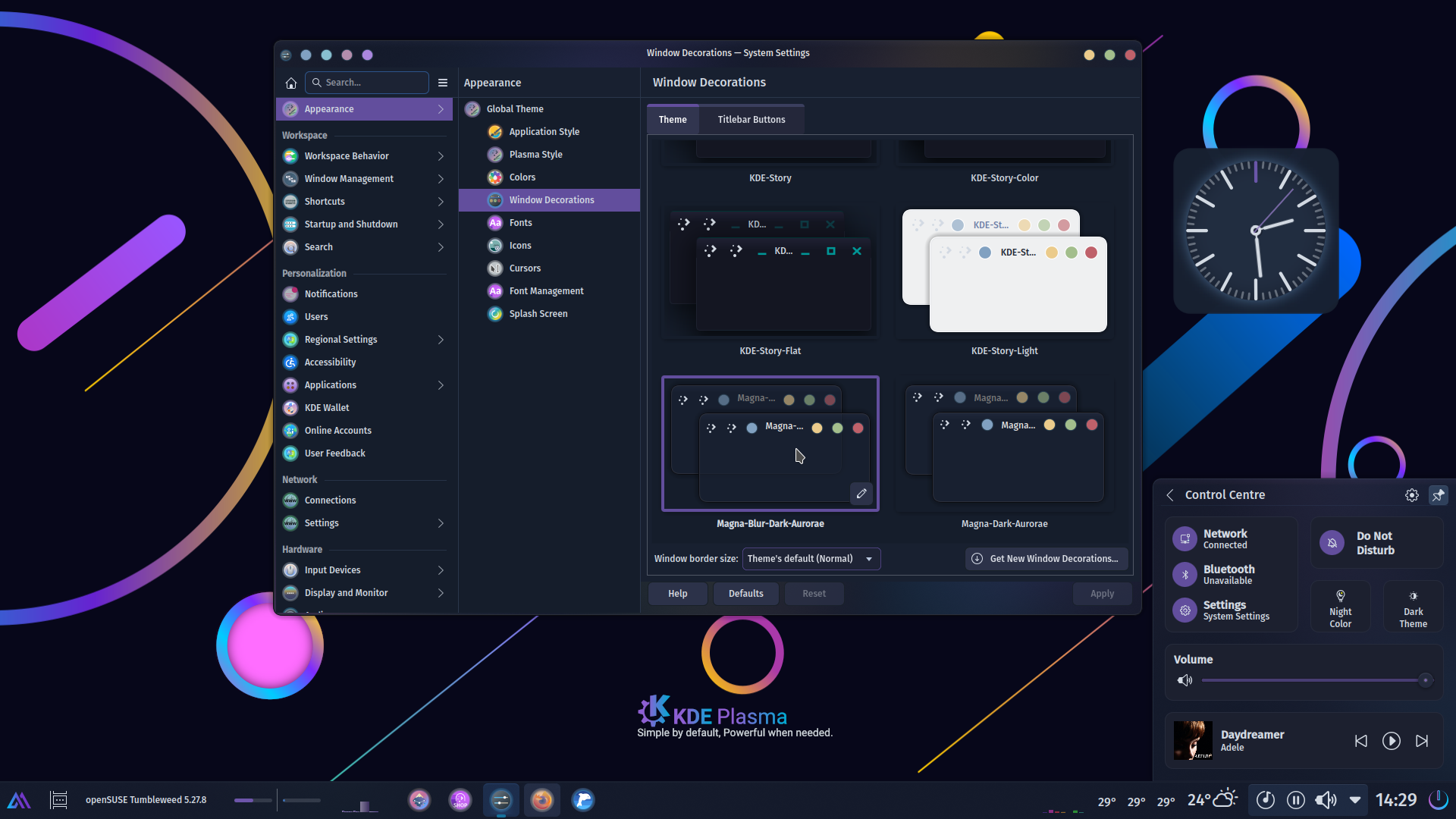Click Get New Window Decorations button
Viewport: 1456px width, 819px height.
pos(1046,559)
